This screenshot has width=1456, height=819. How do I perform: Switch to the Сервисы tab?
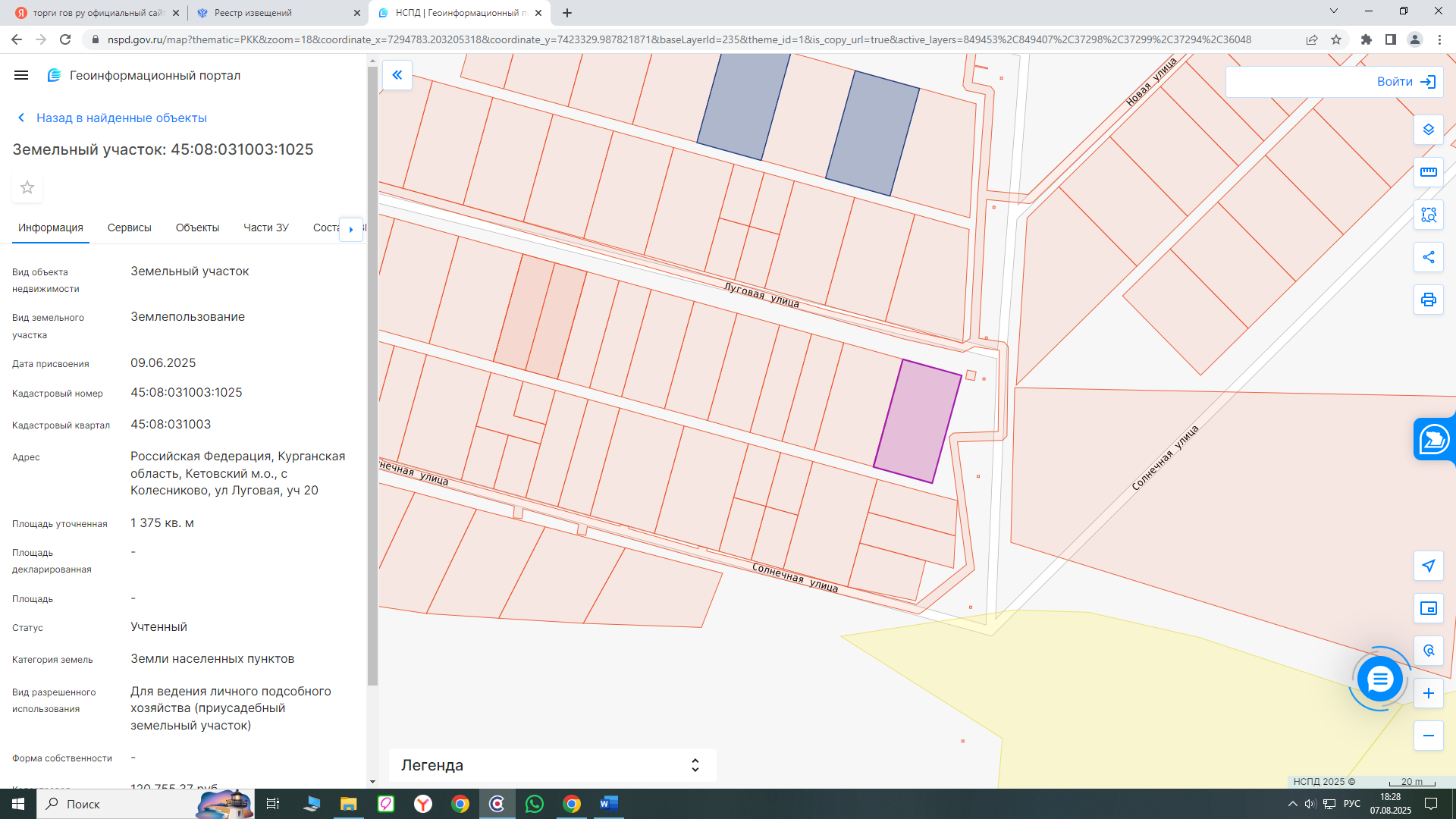click(x=129, y=227)
